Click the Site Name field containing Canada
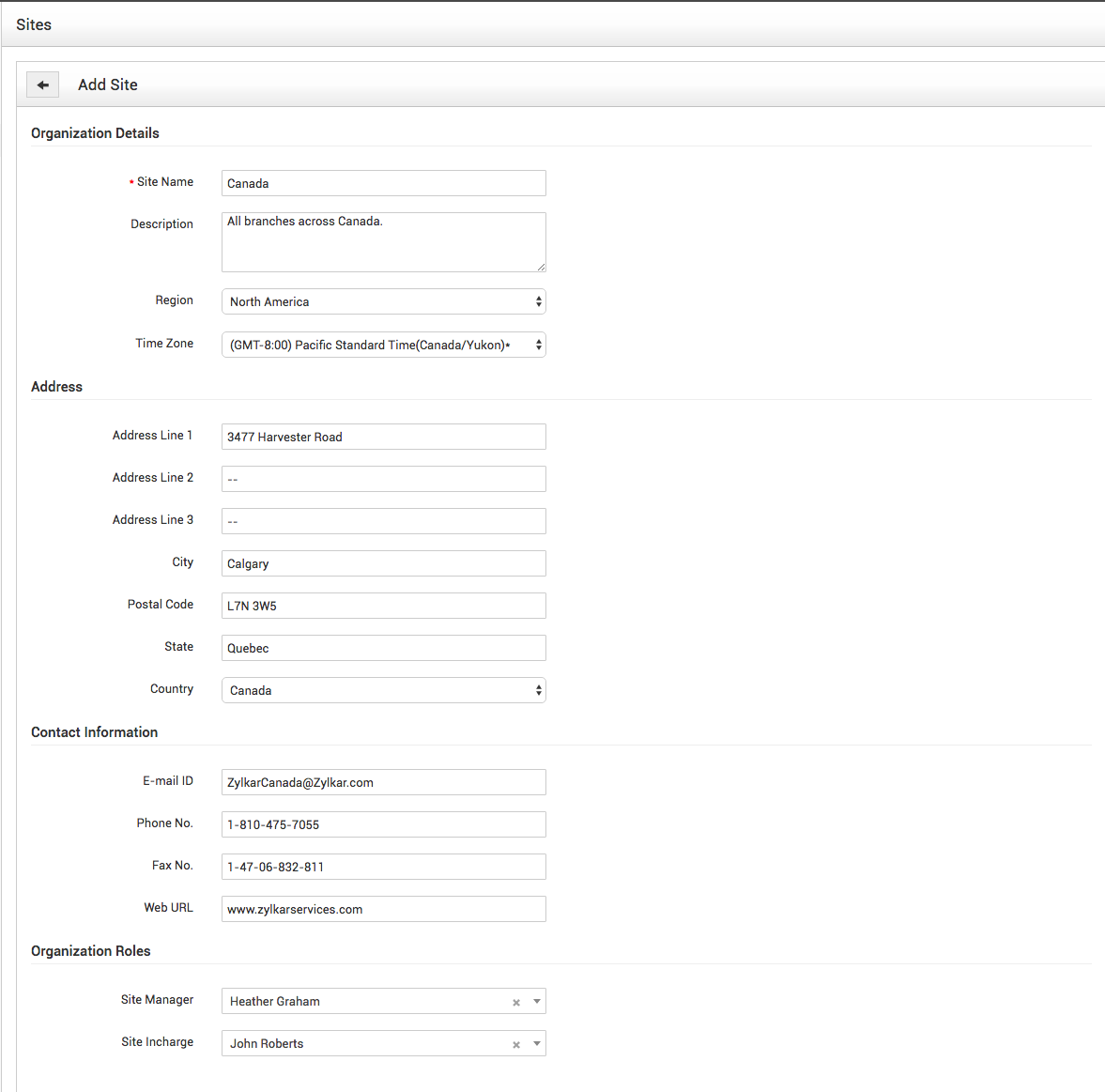1105x1092 pixels. pyautogui.click(x=383, y=183)
